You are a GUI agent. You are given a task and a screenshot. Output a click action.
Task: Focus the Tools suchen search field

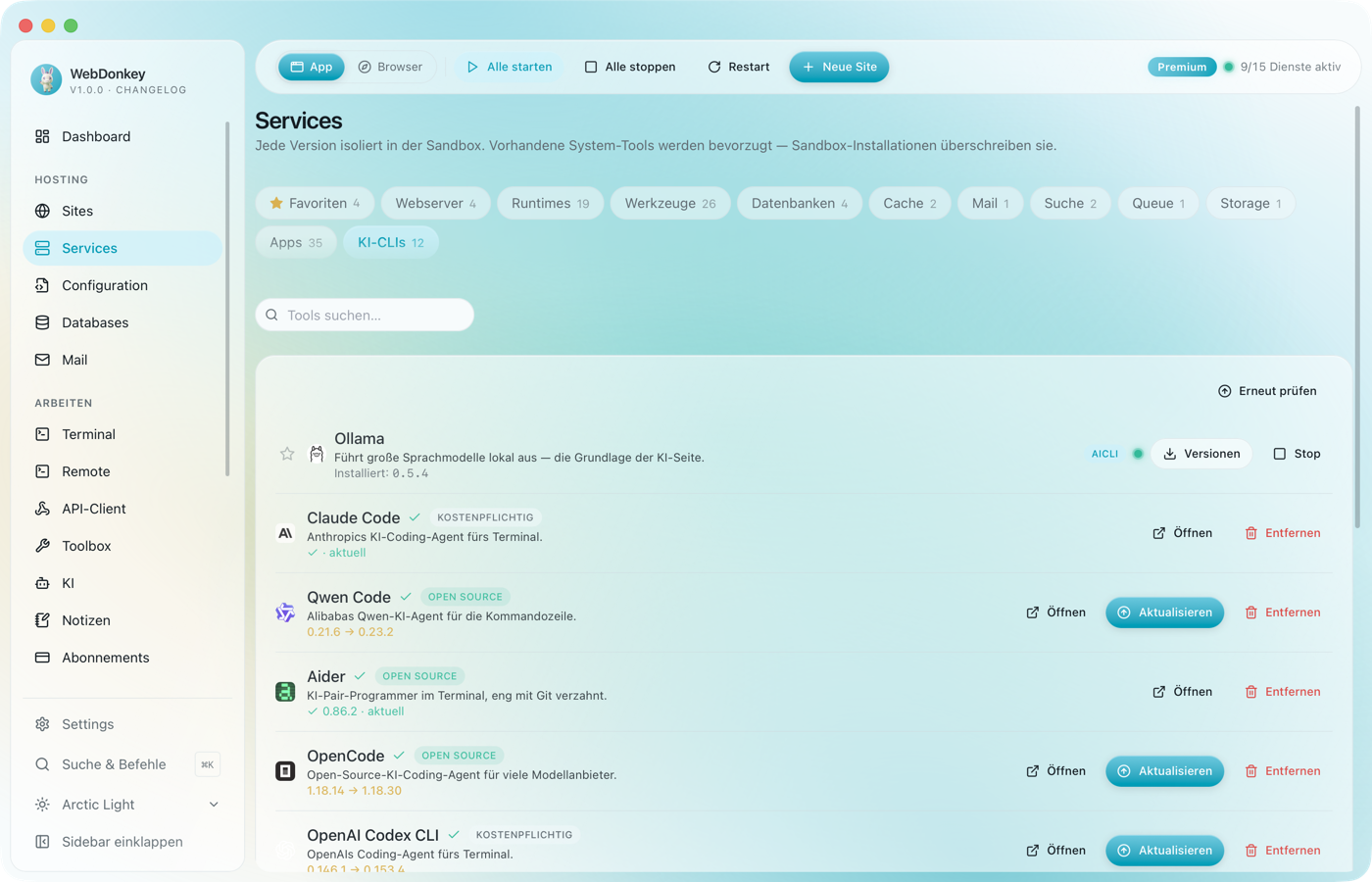(x=365, y=315)
